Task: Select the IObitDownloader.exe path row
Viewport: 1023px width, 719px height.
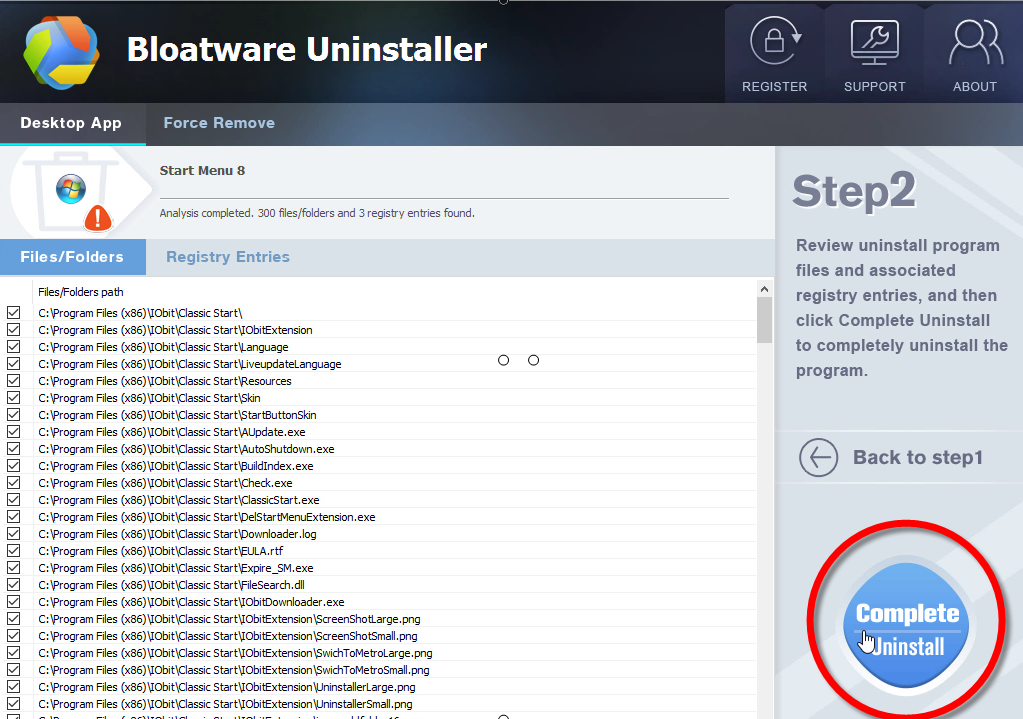Action: point(378,602)
